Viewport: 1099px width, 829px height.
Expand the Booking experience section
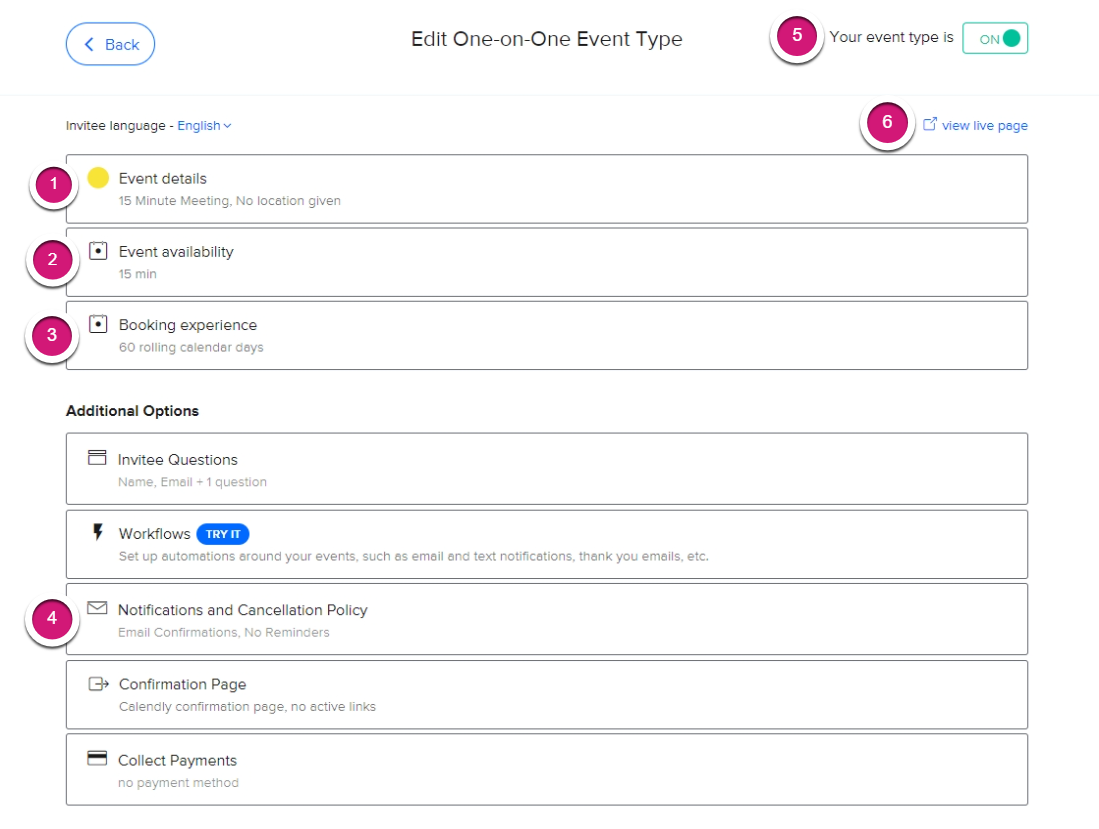[547, 336]
